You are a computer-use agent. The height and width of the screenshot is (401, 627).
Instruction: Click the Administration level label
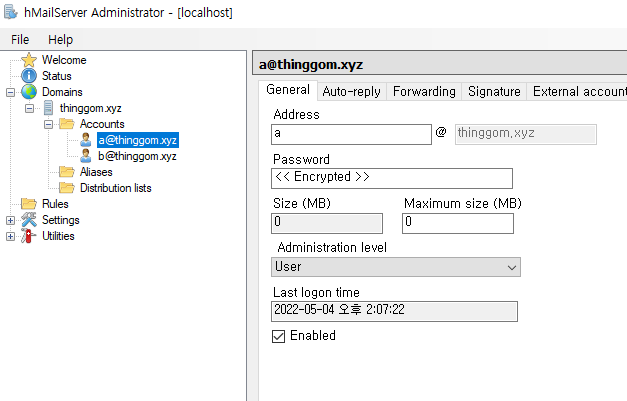click(332, 247)
